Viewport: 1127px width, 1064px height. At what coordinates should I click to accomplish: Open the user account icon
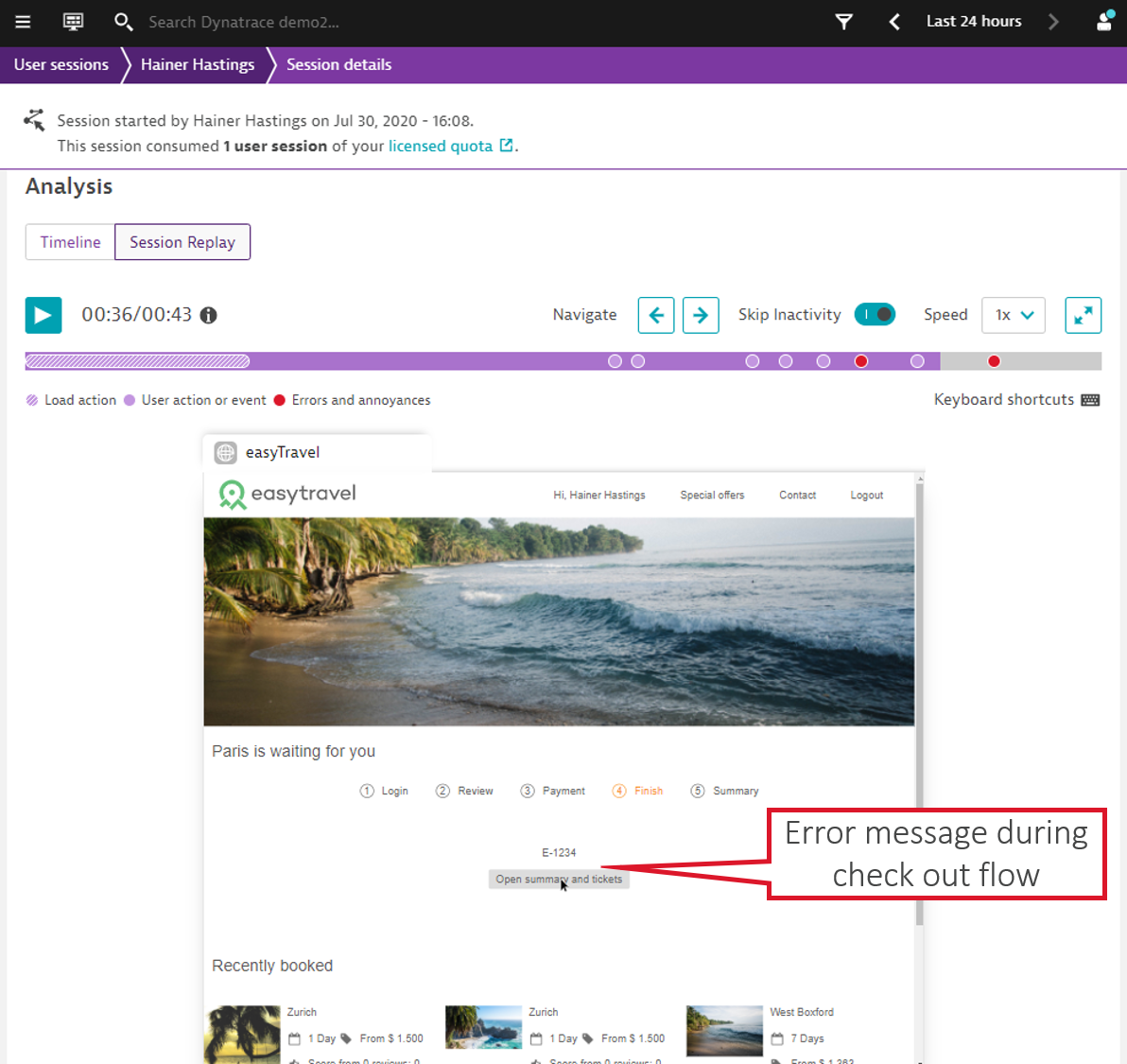[1103, 22]
